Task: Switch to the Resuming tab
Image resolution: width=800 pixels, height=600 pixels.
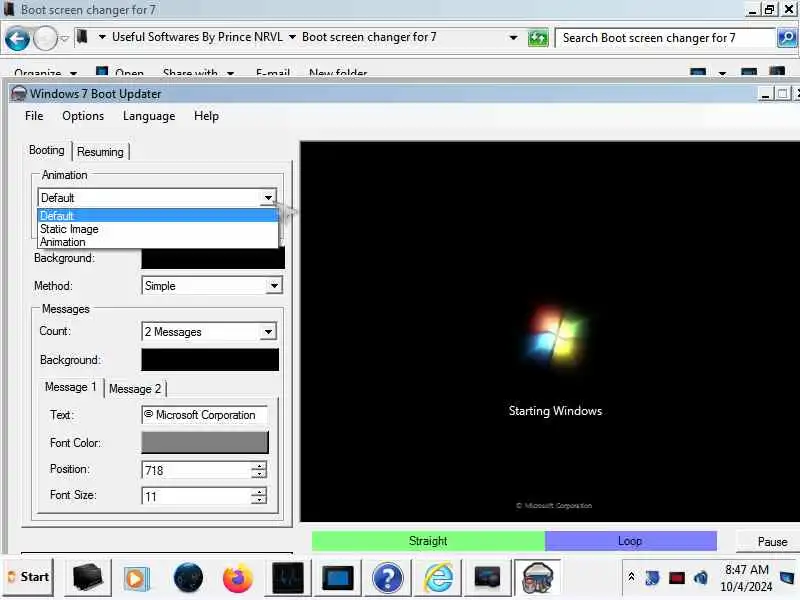Action: point(101,152)
